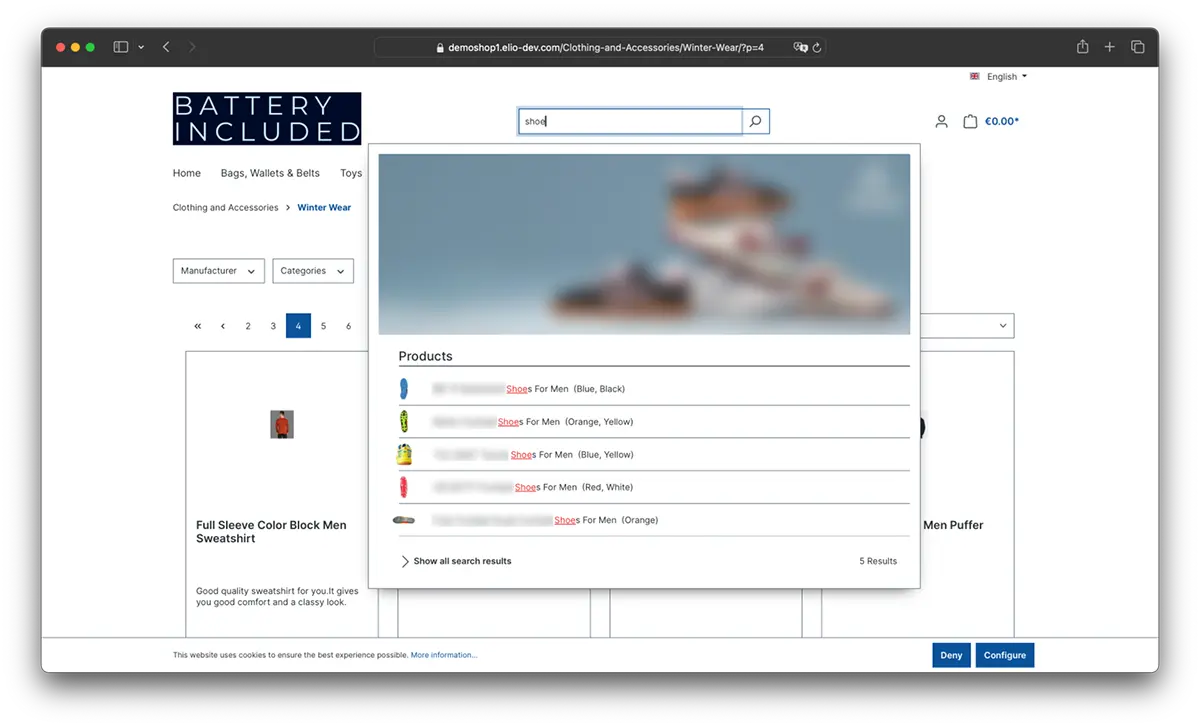Screen dimensions: 1200x727
Task: Click the share icon in the browser toolbar
Action: [1081, 46]
